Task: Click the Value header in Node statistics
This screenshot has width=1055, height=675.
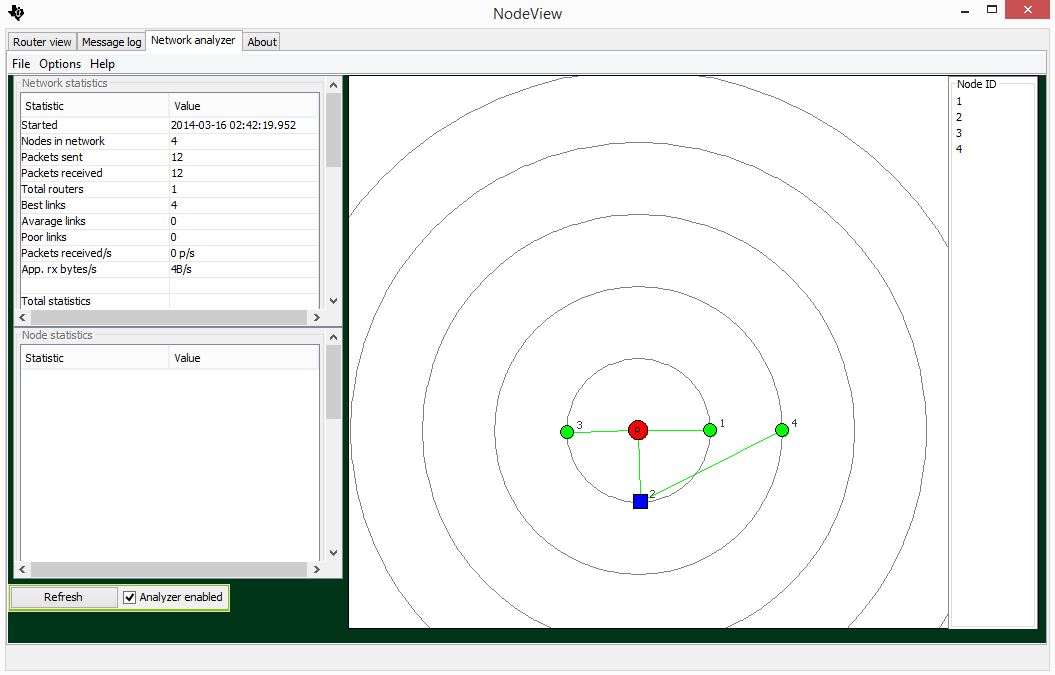Action: tap(244, 358)
